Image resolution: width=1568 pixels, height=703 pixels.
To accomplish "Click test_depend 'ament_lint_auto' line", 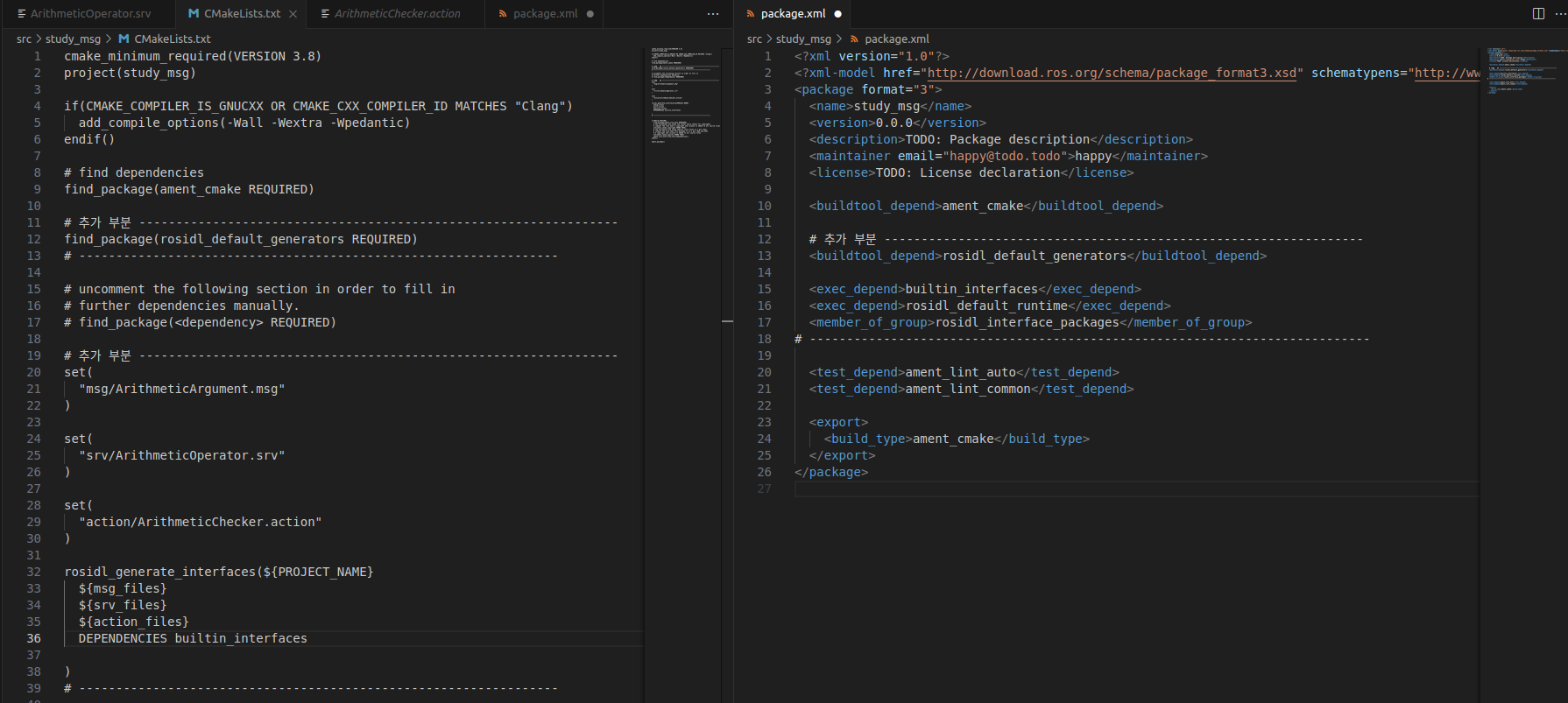I will [964, 373].
